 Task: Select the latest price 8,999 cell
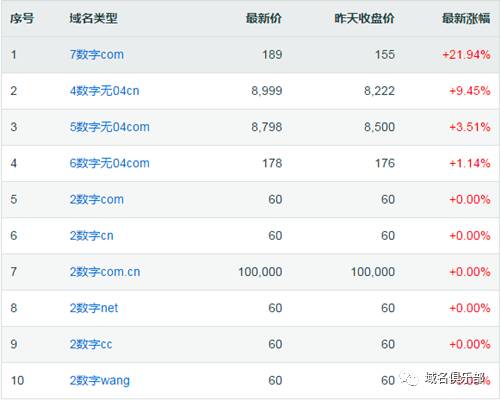[x=267, y=91]
